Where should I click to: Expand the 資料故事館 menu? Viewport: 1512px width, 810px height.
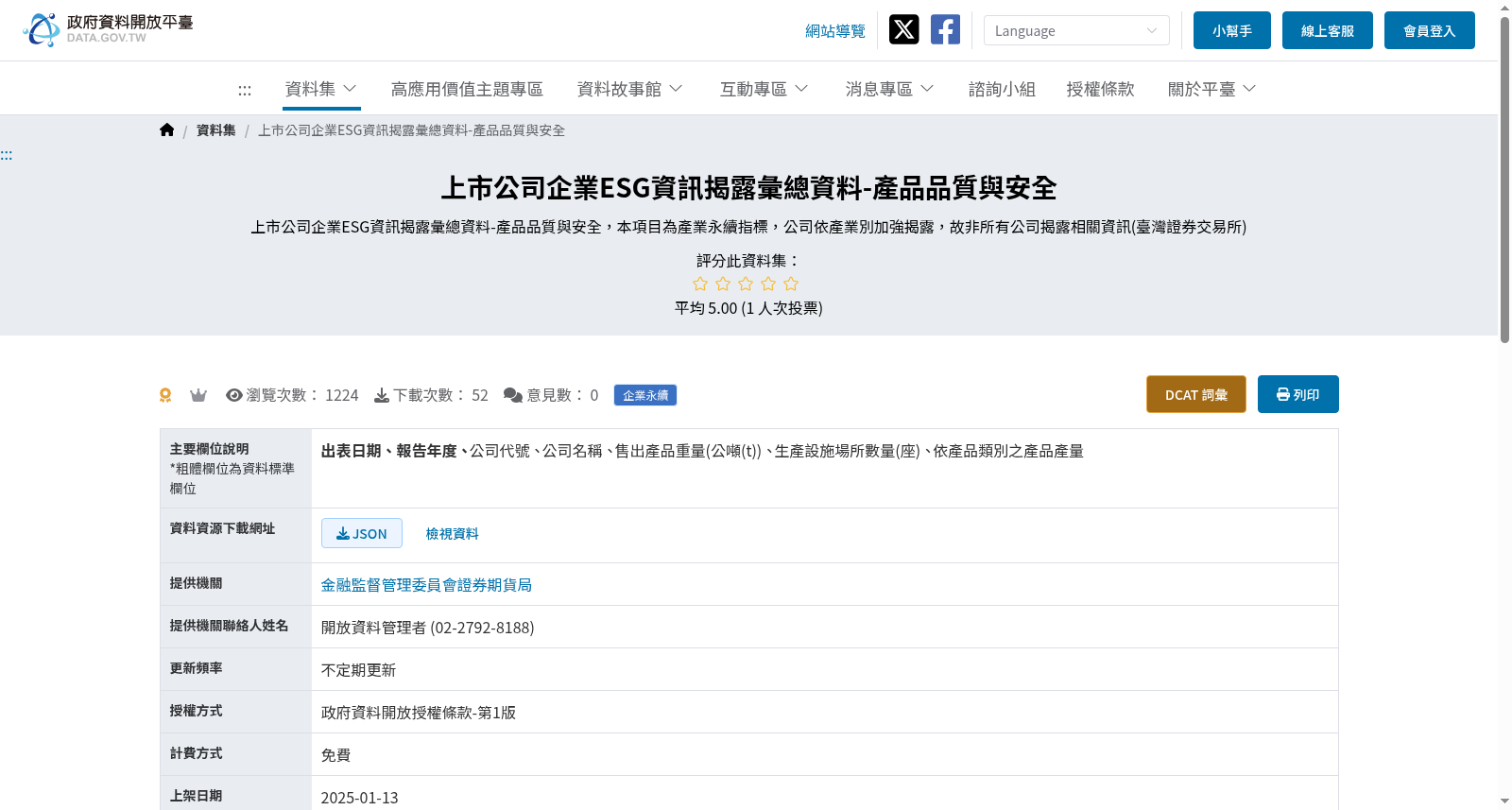point(630,89)
